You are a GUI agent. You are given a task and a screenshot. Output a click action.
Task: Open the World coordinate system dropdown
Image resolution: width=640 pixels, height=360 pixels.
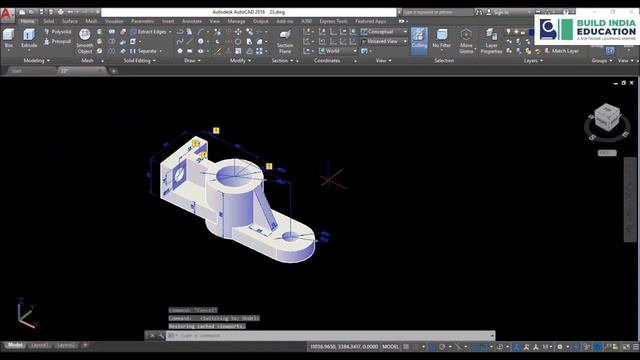coord(338,51)
